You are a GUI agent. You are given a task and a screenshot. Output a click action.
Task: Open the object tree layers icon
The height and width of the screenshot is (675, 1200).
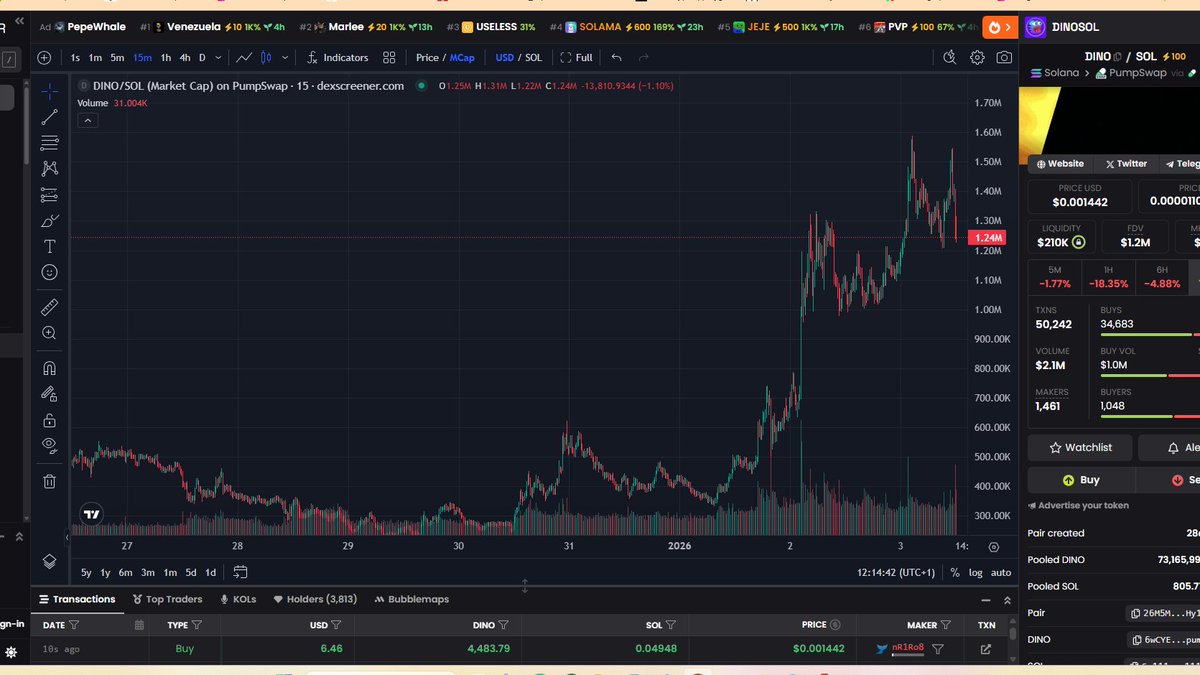[x=49, y=561]
